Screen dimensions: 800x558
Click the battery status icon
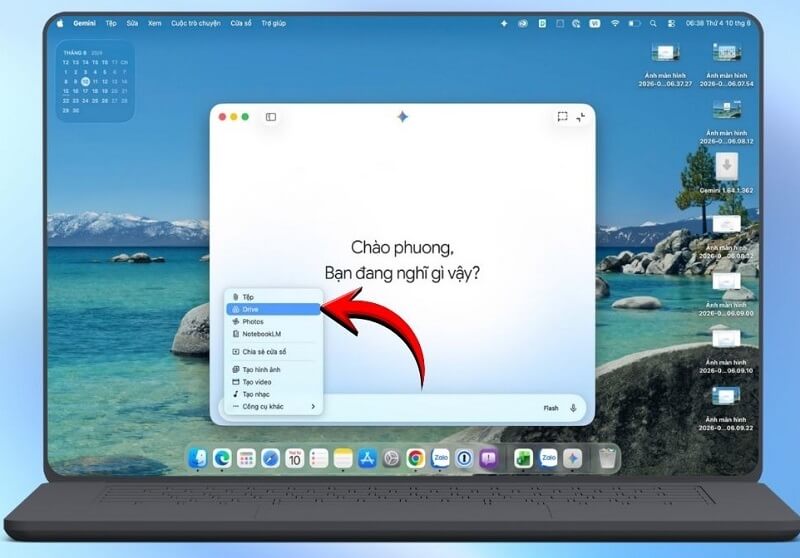634,23
